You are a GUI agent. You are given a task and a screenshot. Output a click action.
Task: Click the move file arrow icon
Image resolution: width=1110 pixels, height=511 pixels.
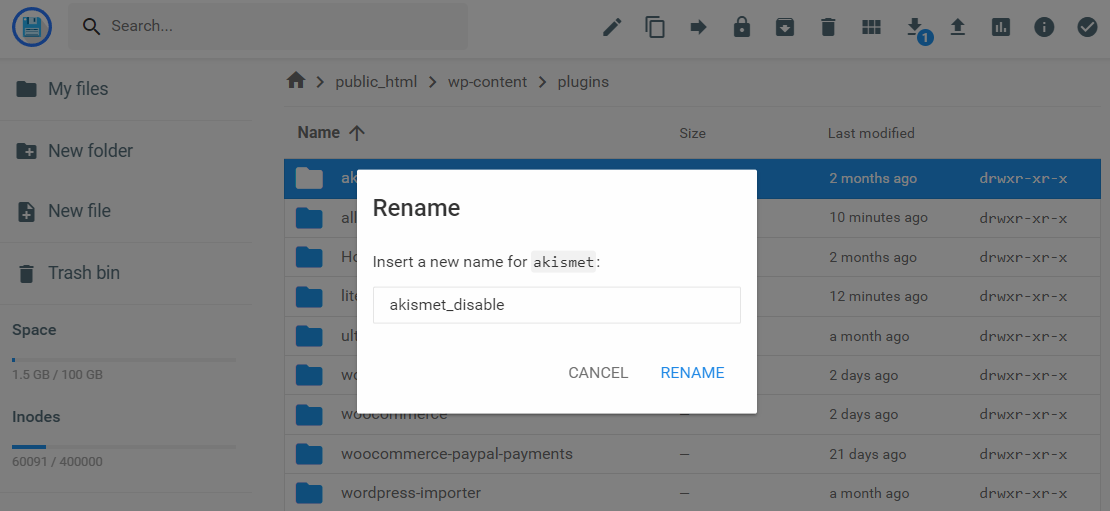coord(698,27)
